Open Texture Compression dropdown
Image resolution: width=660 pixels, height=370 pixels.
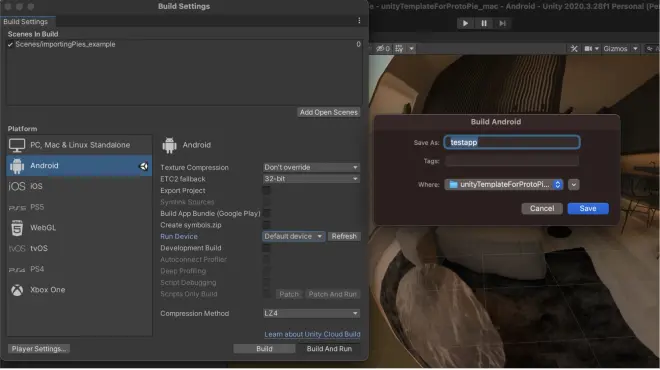pyautogui.click(x=311, y=168)
